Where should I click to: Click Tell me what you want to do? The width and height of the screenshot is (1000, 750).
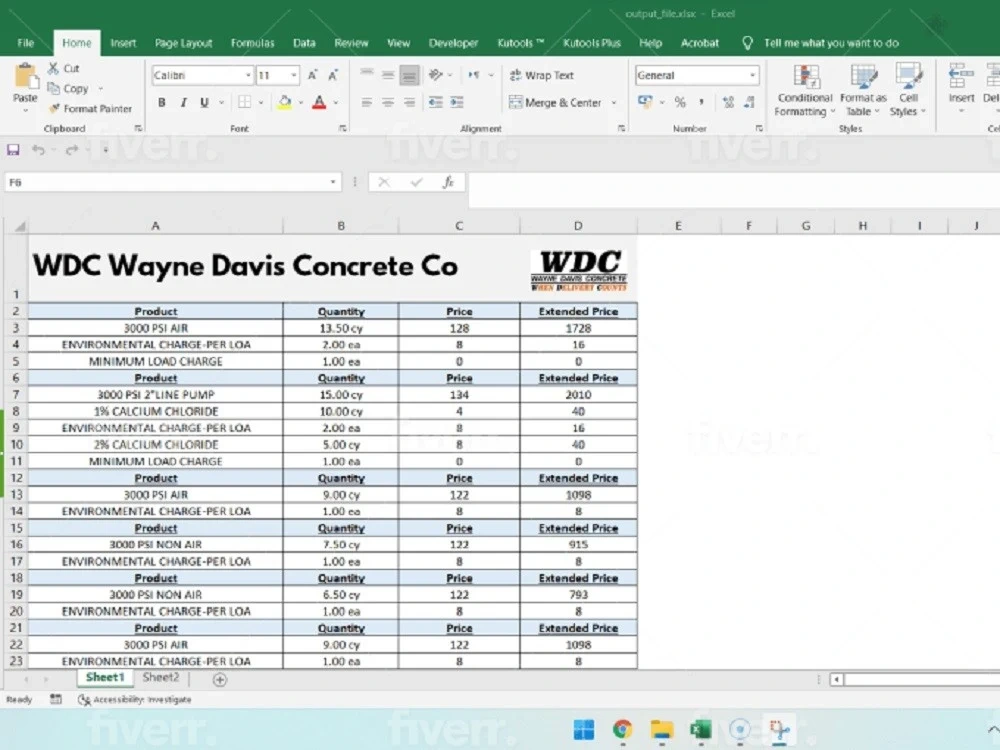click(831, 43)
